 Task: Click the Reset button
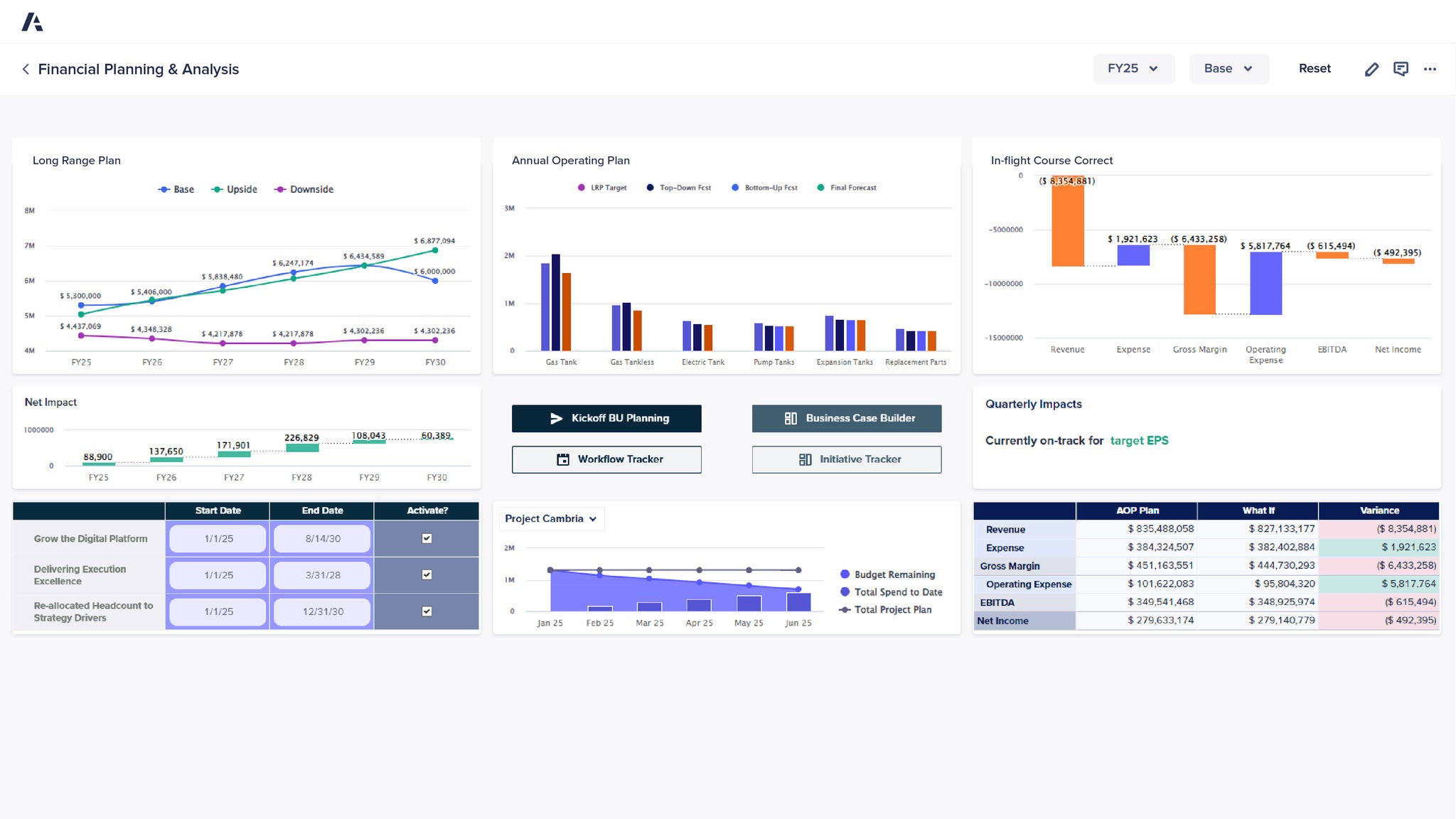pyautogui.click(x=1315, y=68)
